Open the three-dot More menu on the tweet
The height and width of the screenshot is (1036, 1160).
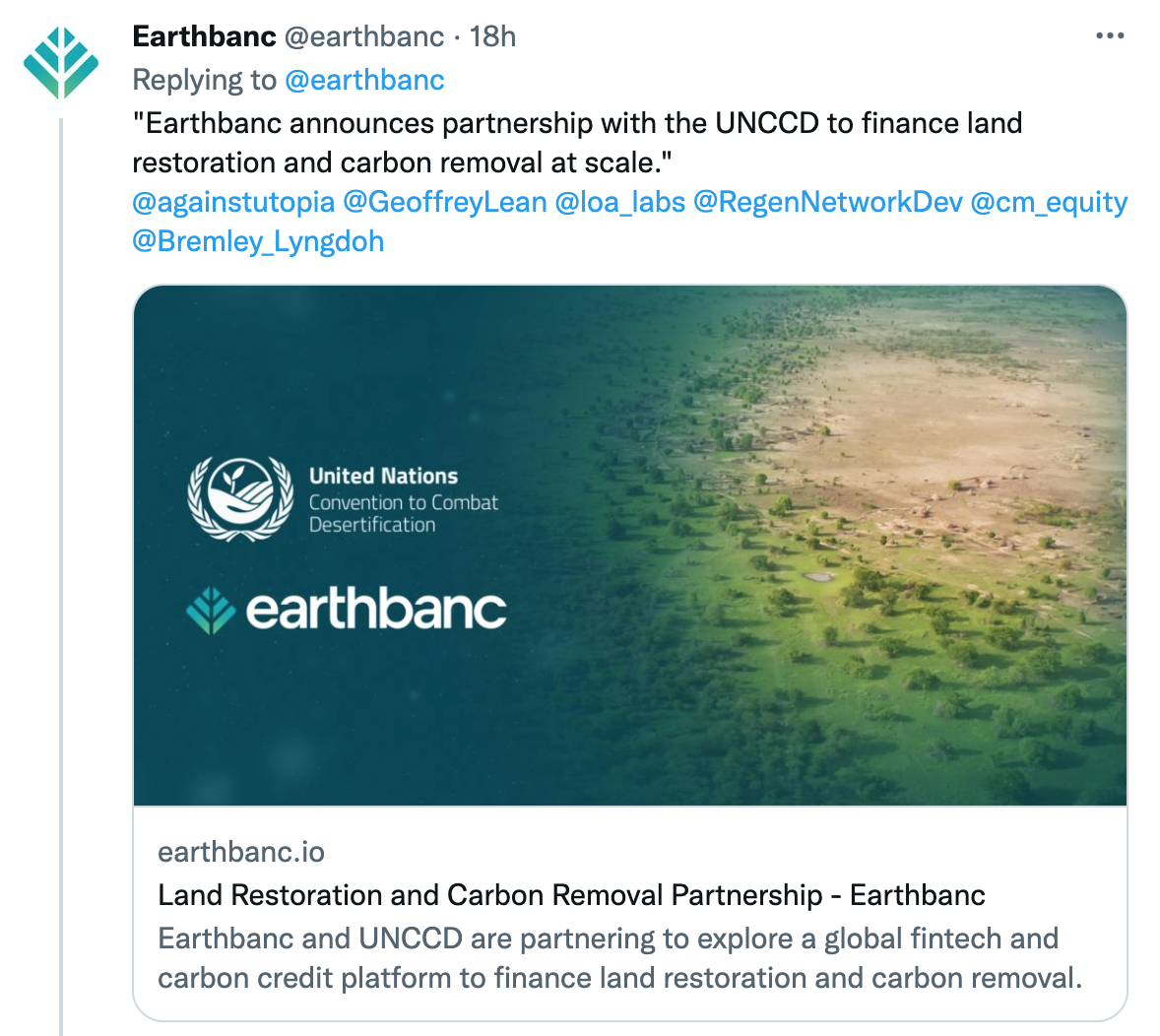(x=1109, y=36)
